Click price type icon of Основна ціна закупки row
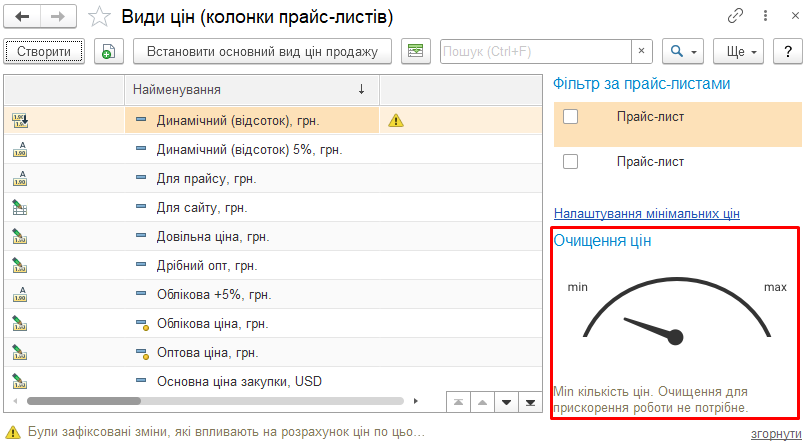The image size is (810, 448). point(20,381)
